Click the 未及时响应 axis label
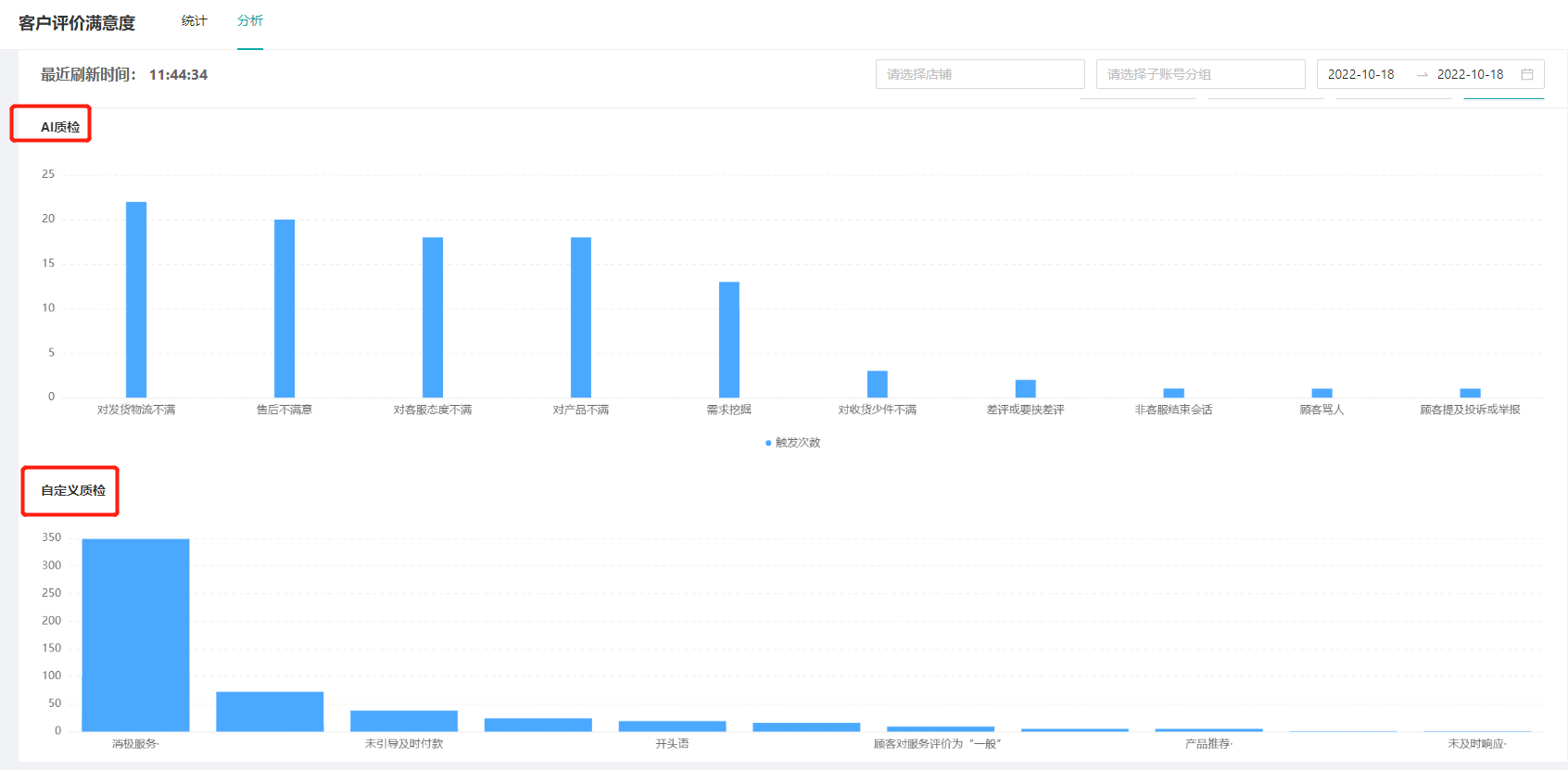 [1477, 744]
